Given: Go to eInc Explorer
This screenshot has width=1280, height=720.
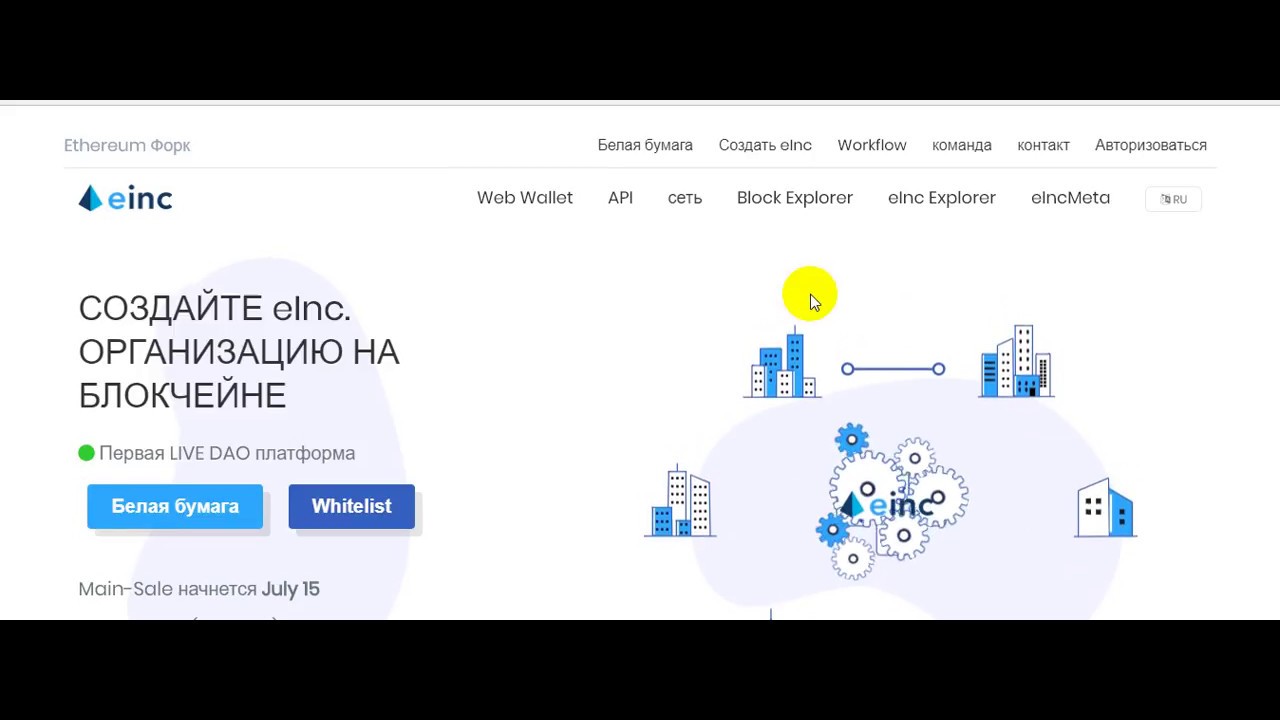Looking at the screenshot, I should coord(942,198).
